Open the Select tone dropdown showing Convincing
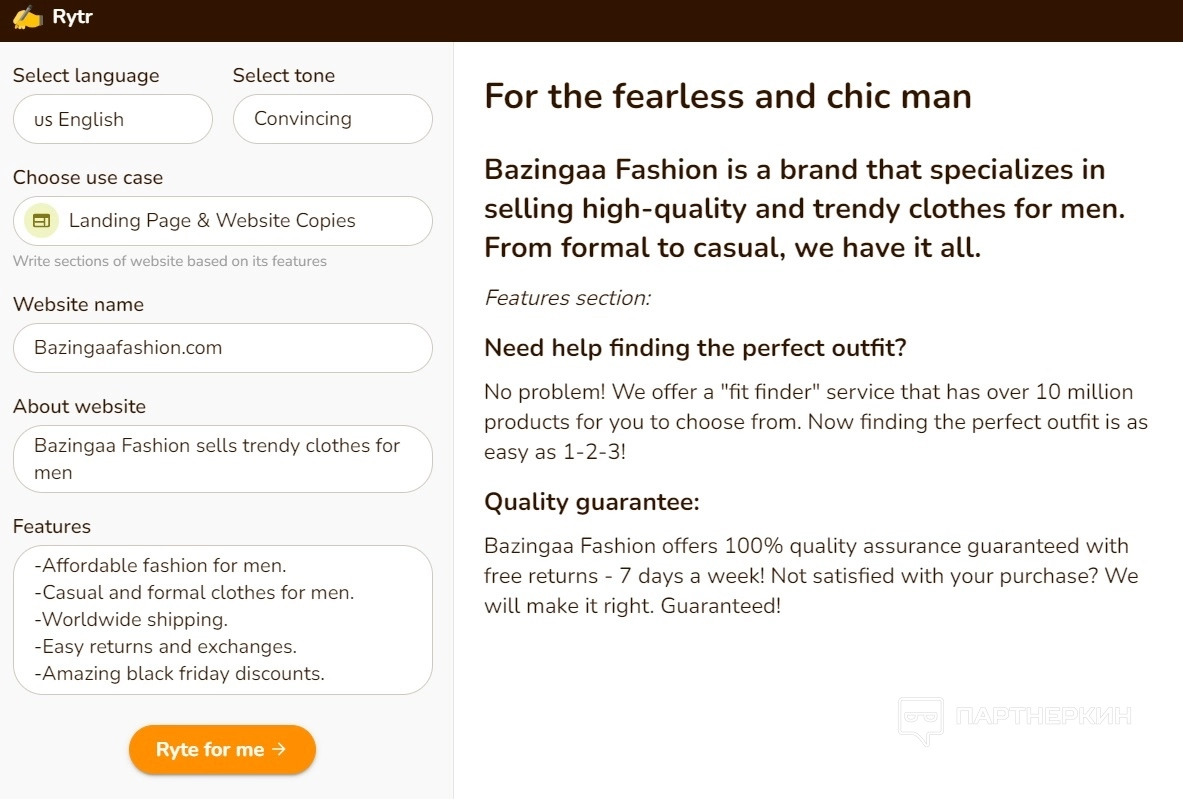The height and width of the screenshot is (799, 1183). pyautogui.click(x=332, y=119)
